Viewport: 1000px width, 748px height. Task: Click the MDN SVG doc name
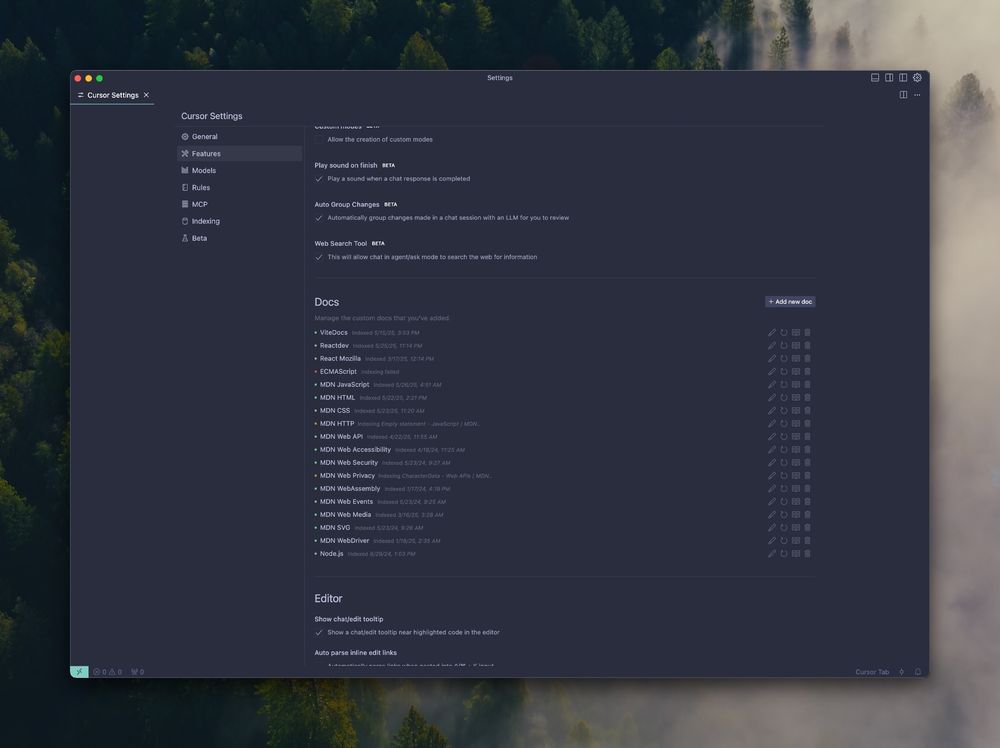point(335,528)
